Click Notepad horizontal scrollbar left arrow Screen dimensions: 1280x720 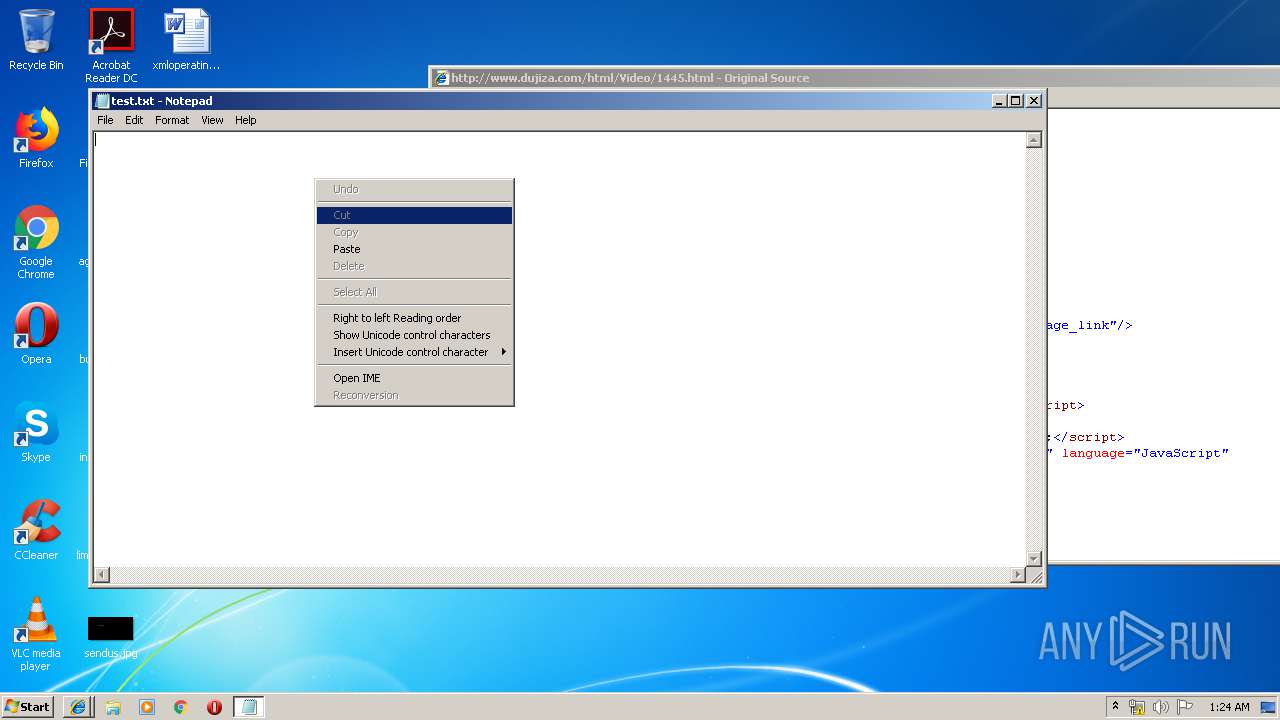coord(101,575)
